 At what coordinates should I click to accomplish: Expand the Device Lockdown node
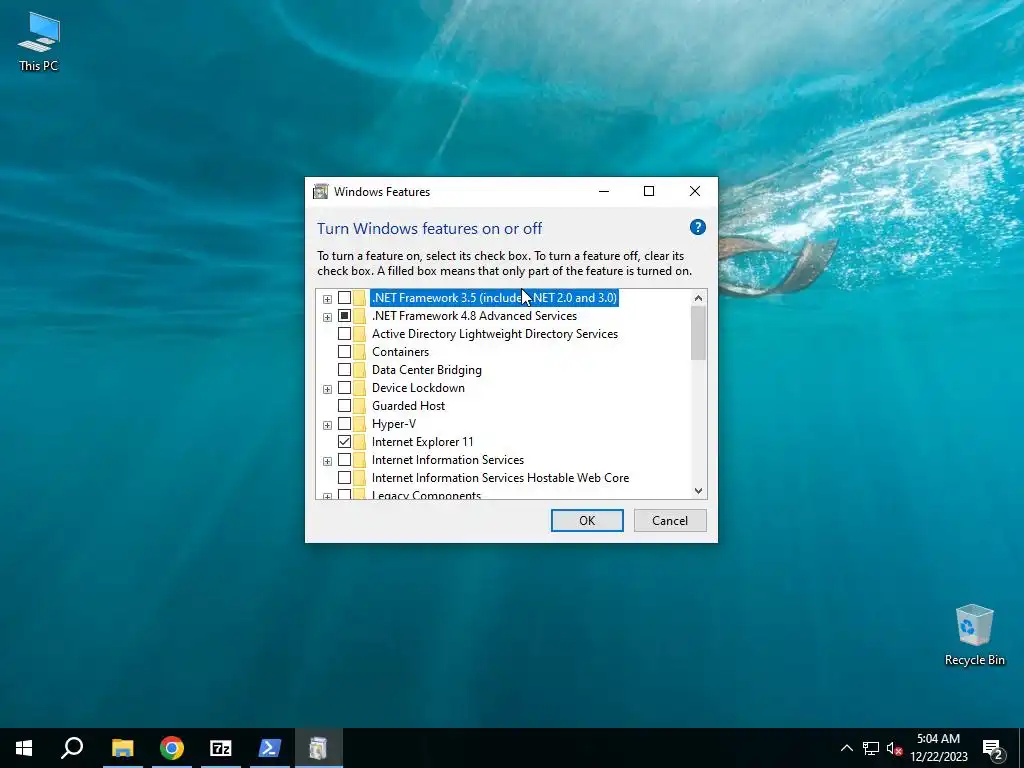[327, 389]
